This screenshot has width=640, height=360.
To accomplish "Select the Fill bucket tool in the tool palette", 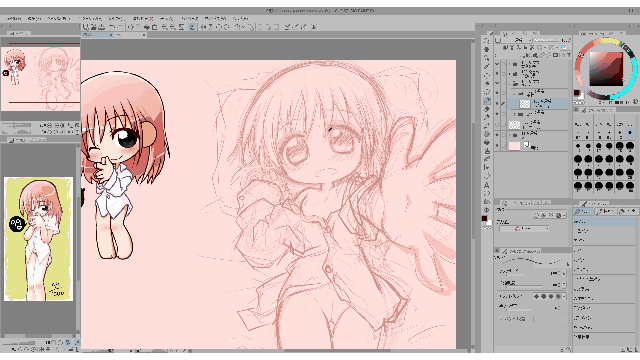I will [487, 142].
